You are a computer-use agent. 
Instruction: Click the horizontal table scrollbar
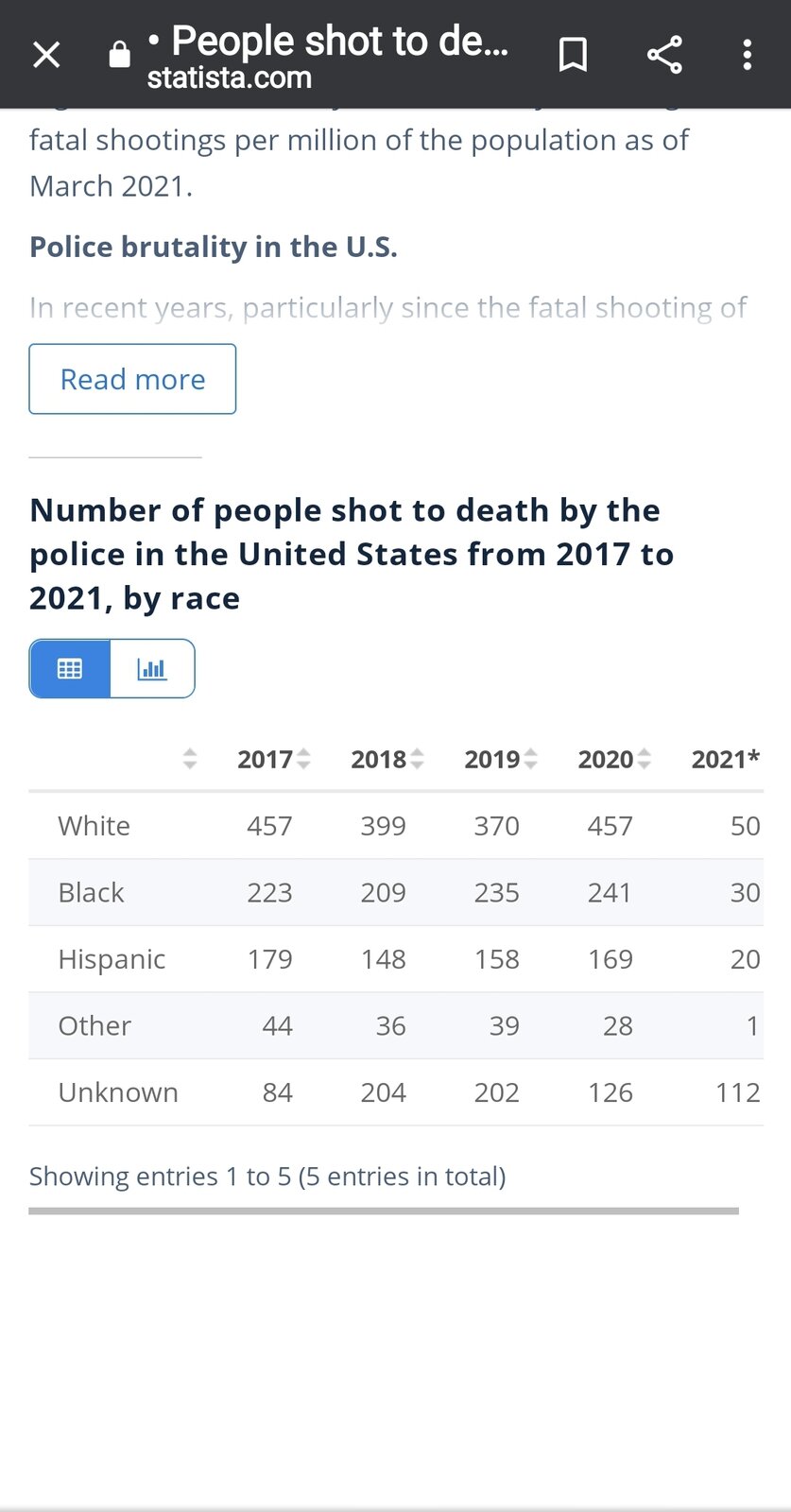[x=383, y=1211]
